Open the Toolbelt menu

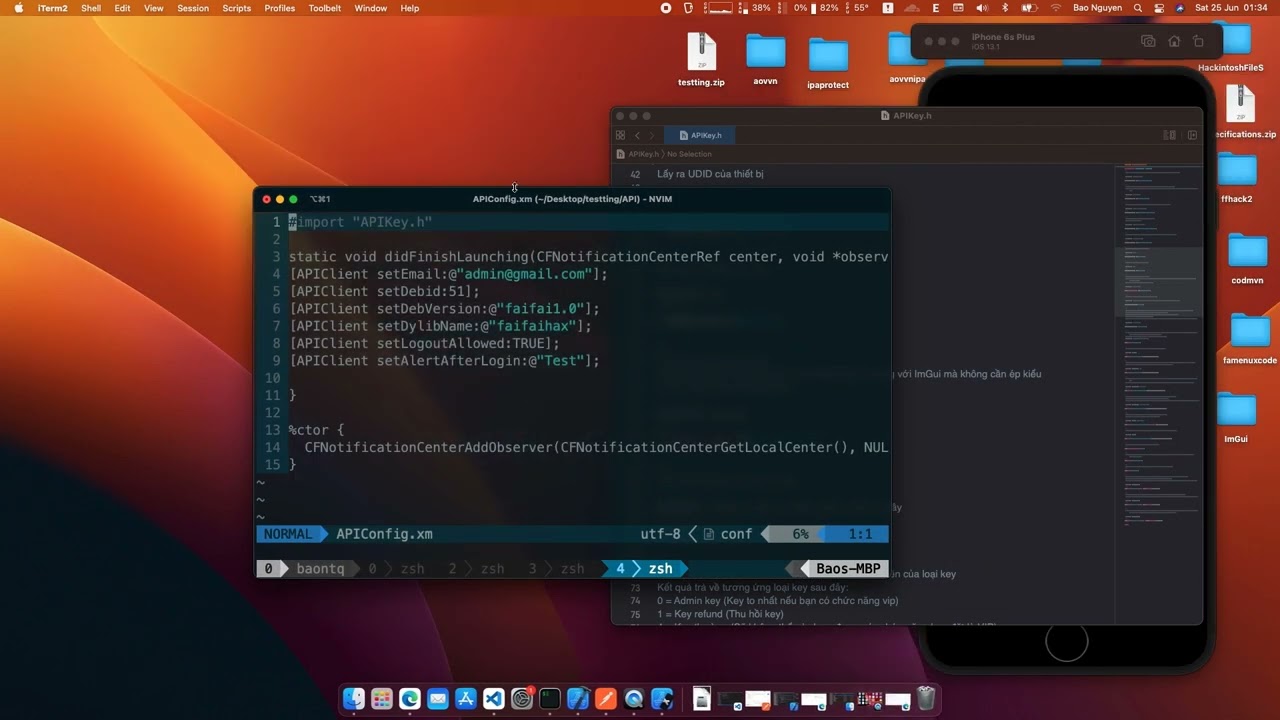tap(325, 8)
